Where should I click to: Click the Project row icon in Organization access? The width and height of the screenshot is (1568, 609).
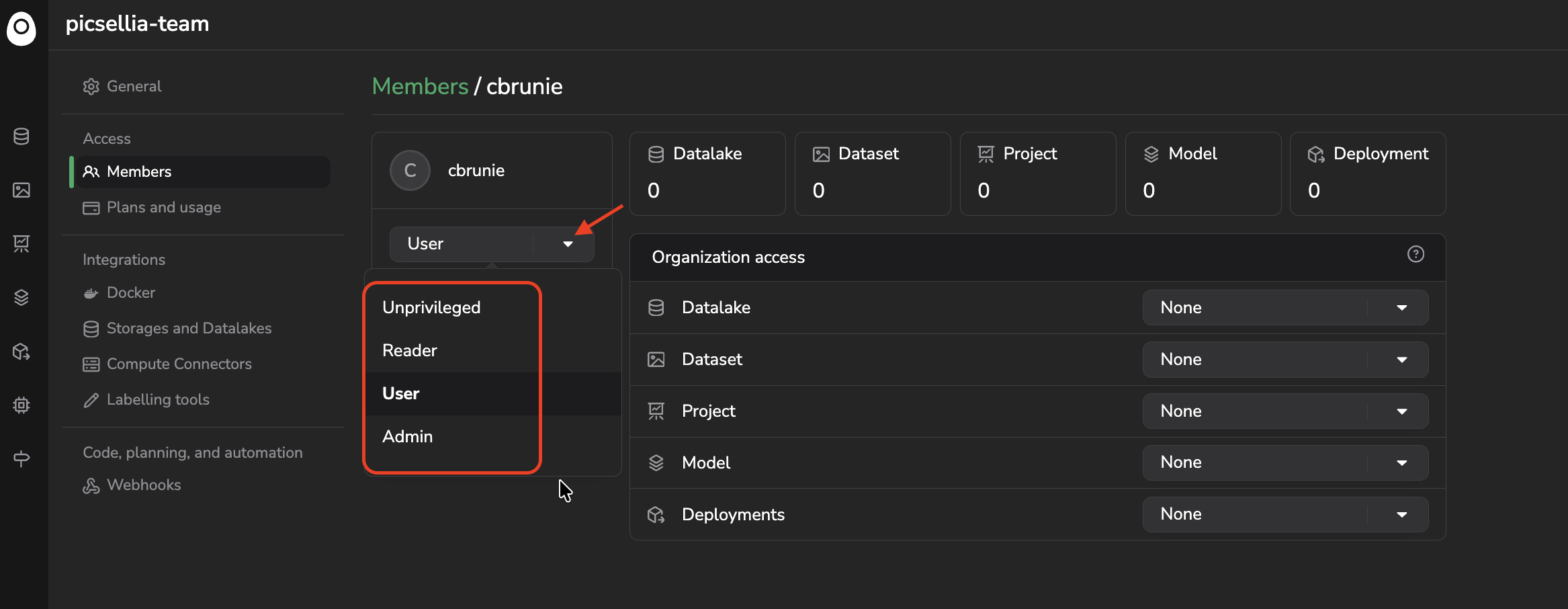[656, 411]
